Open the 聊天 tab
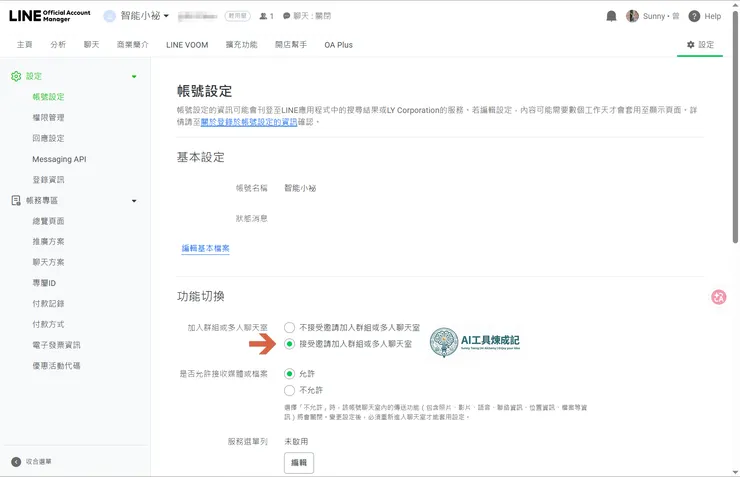The height and width of the screenshot is (477, 740). click(92, 44)
